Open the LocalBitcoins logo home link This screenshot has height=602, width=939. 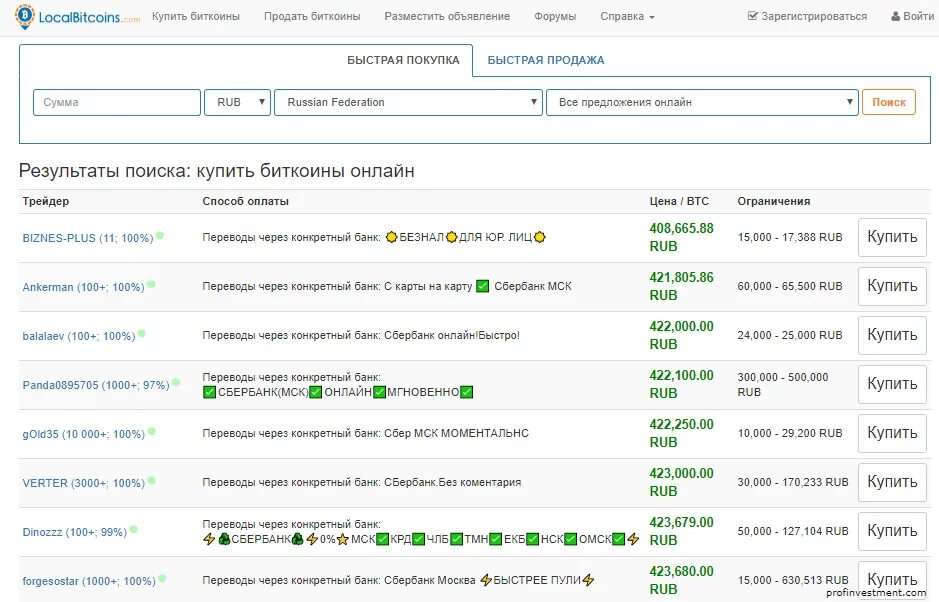[77, 17]
